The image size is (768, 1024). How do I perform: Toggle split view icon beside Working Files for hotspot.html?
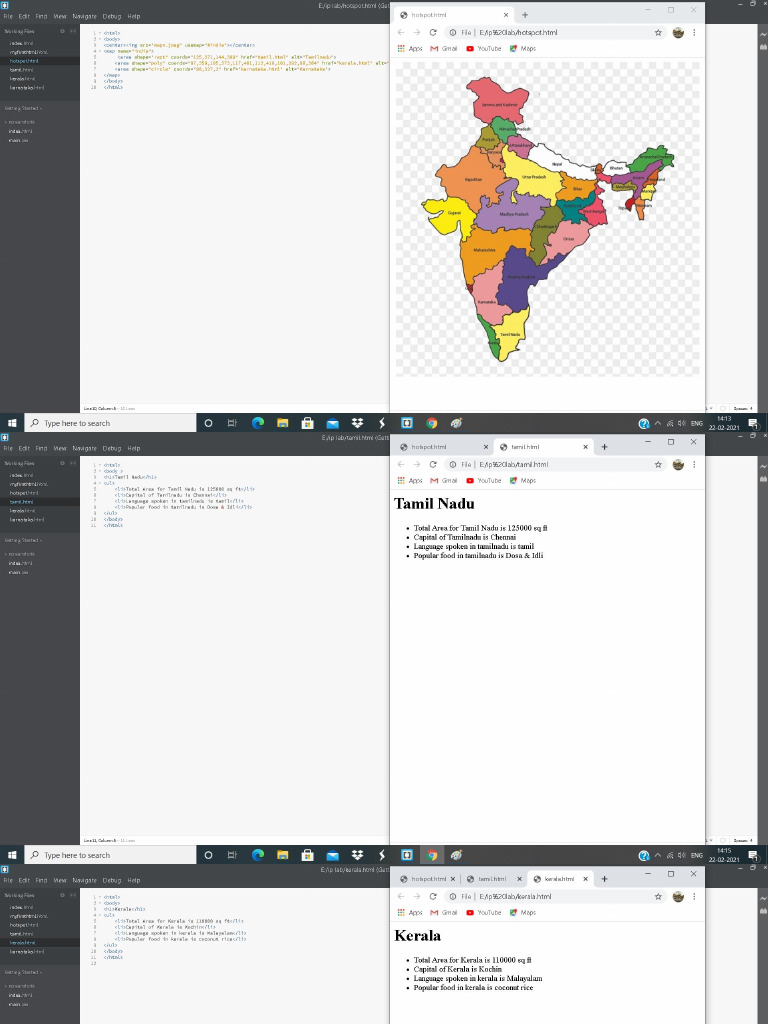coord(71,31)
